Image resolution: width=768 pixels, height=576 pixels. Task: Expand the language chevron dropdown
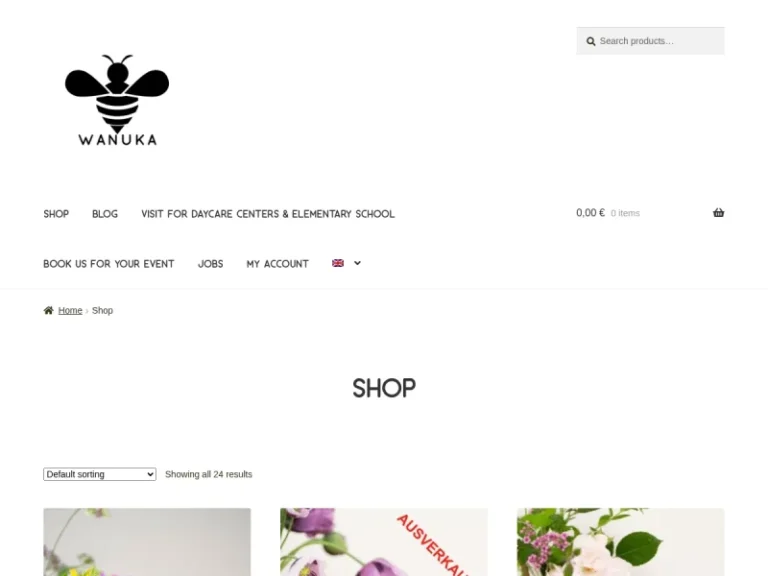pyautogui.click(x=358, y=263)
